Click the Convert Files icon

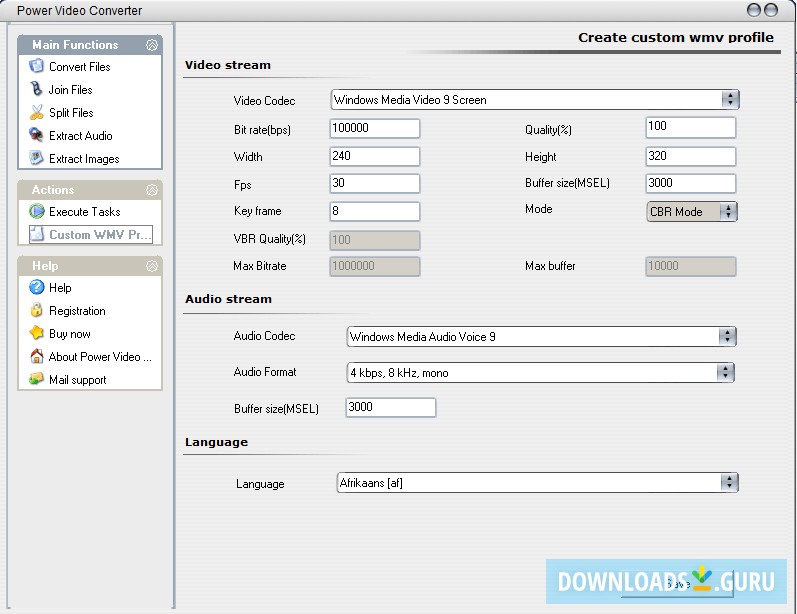click(37, 66)
